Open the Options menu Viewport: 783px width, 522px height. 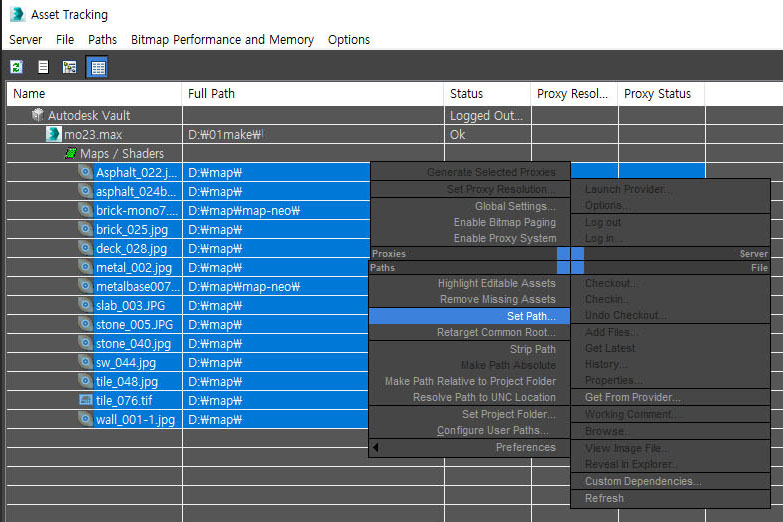pyautogui.click(x=349, y=39)
